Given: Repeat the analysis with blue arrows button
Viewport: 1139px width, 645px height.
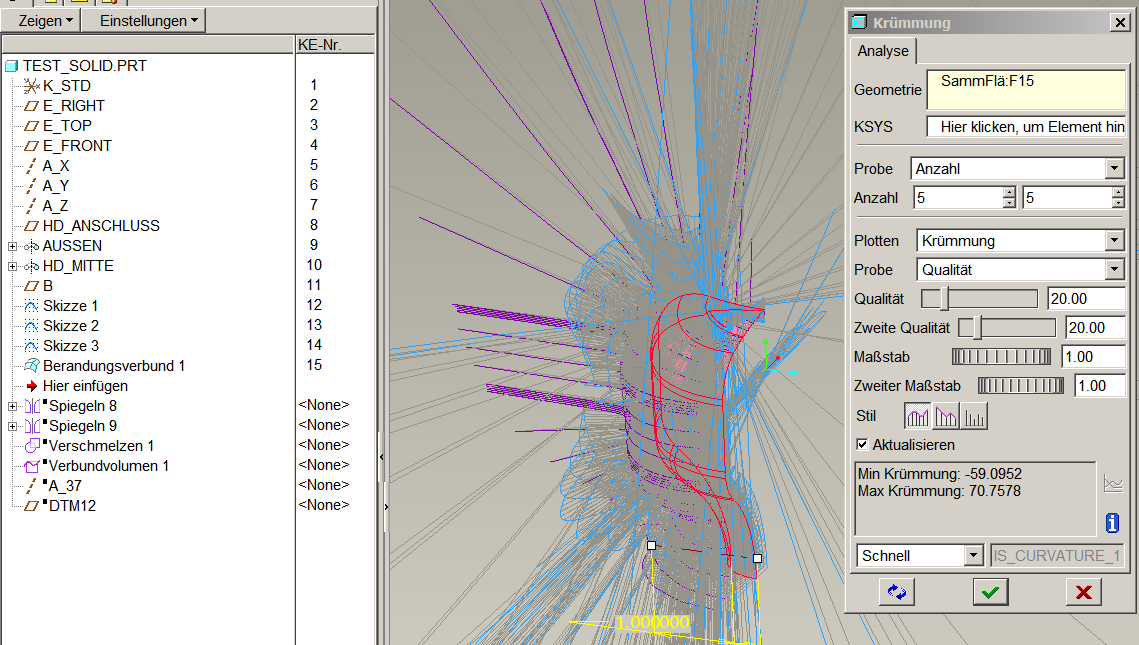Looking at the screenshot, I should (897, 592).
